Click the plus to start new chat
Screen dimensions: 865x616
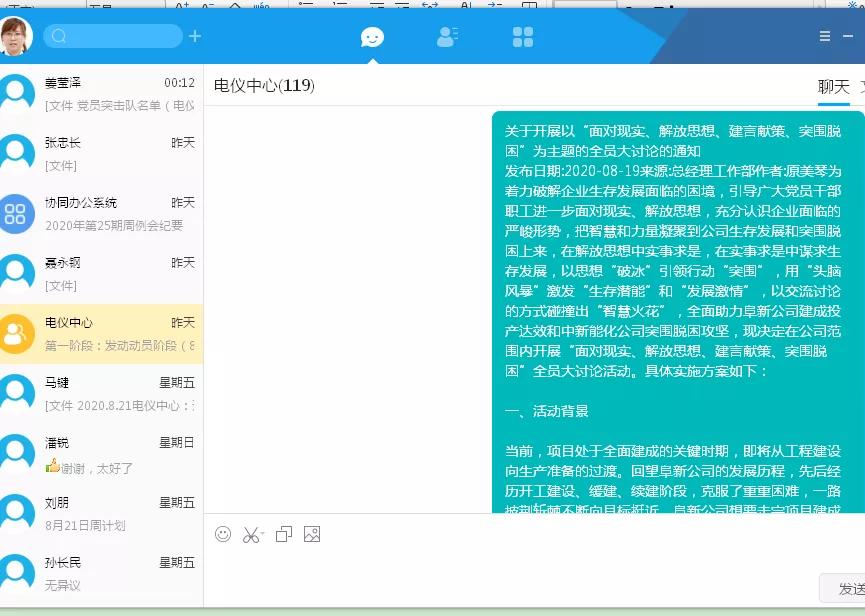click(194, 36)
